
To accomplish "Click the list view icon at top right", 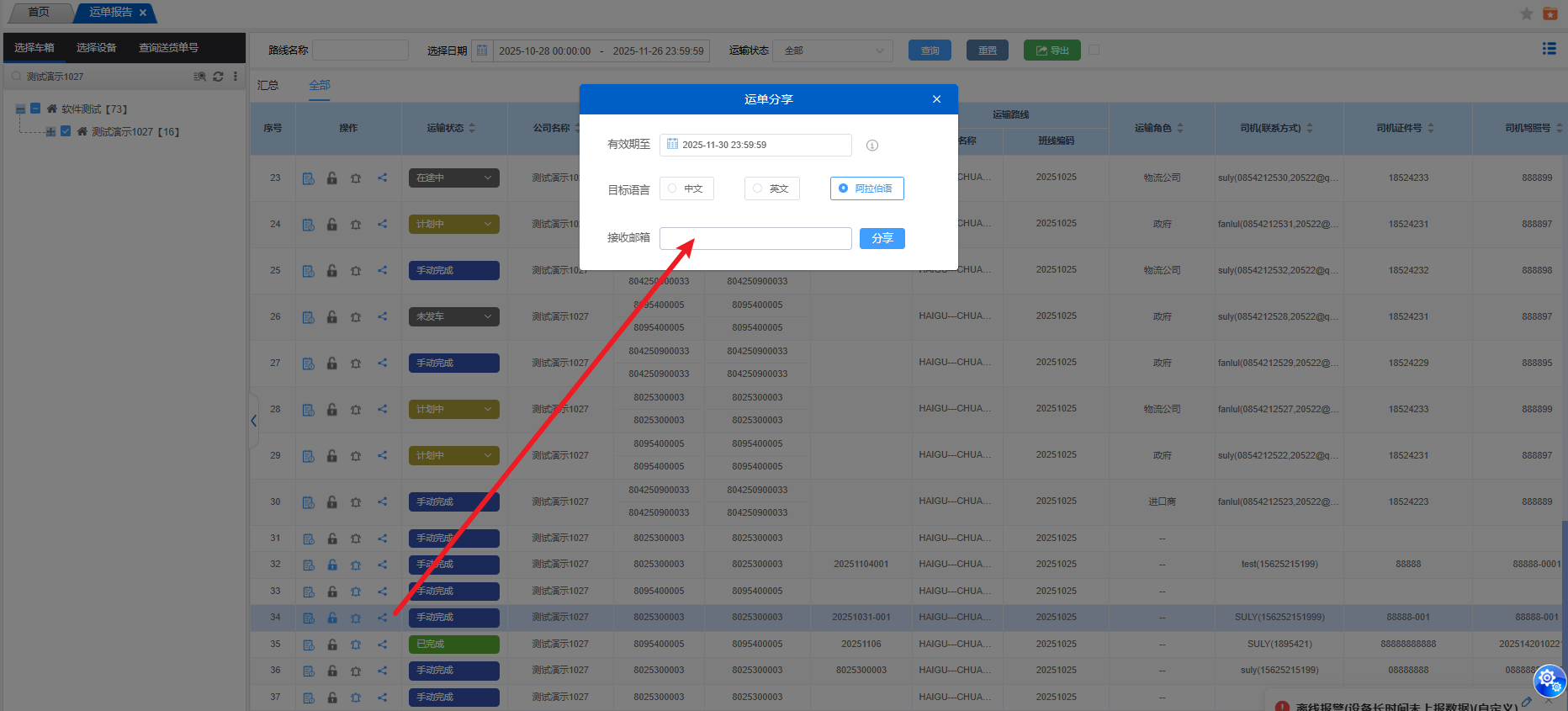I will 1549,49.
